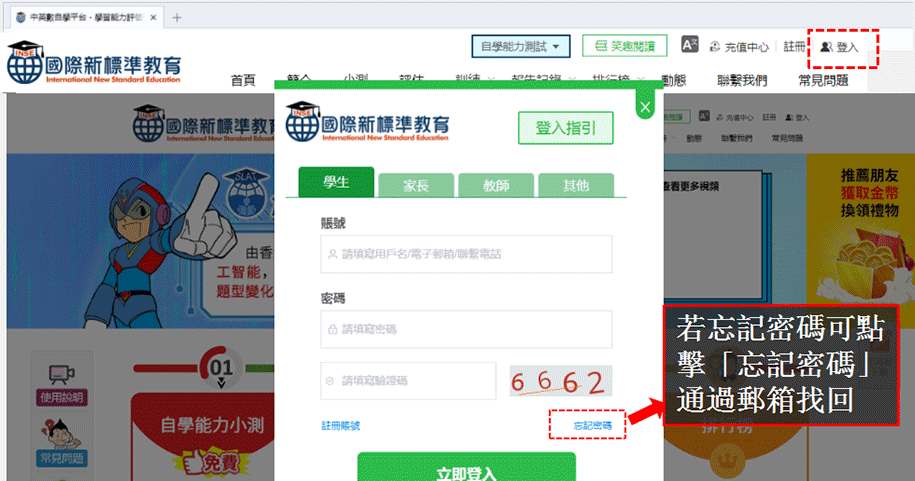
Task: Click the user icon in account field
Action: [x=332, y=254]
